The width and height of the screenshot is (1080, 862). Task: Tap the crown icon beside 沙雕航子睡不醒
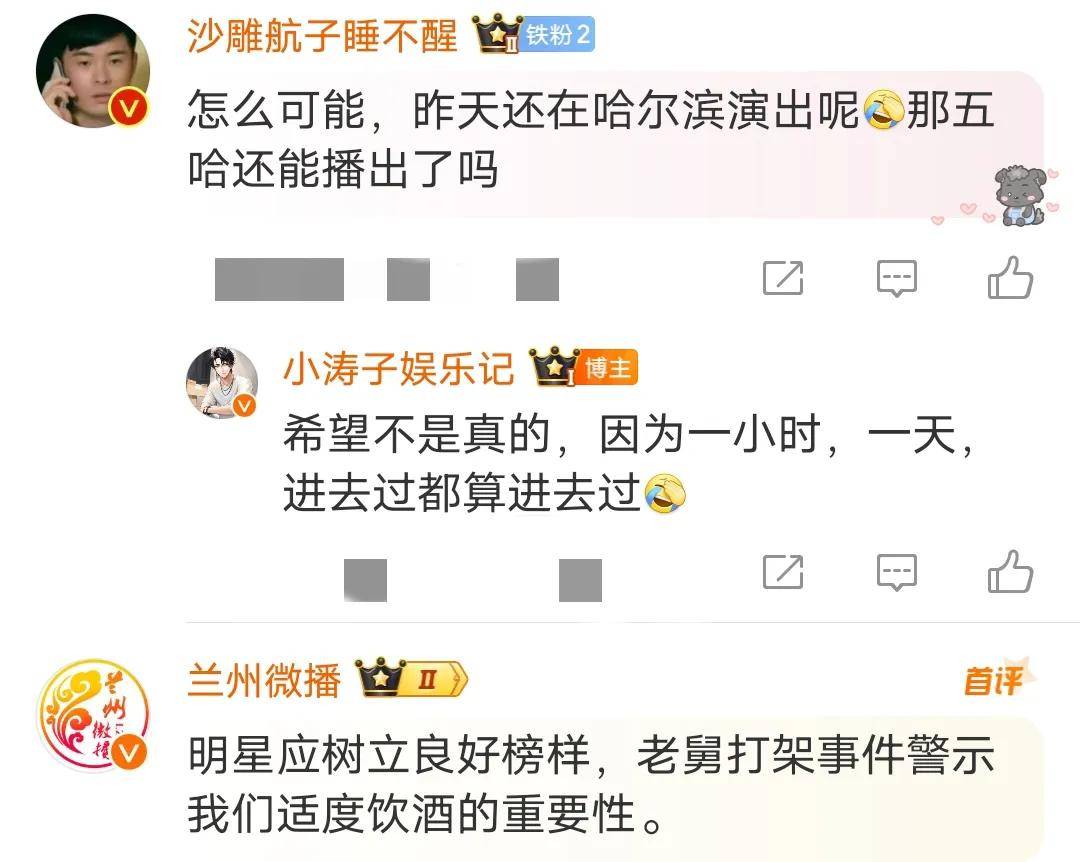pos(496,34)
